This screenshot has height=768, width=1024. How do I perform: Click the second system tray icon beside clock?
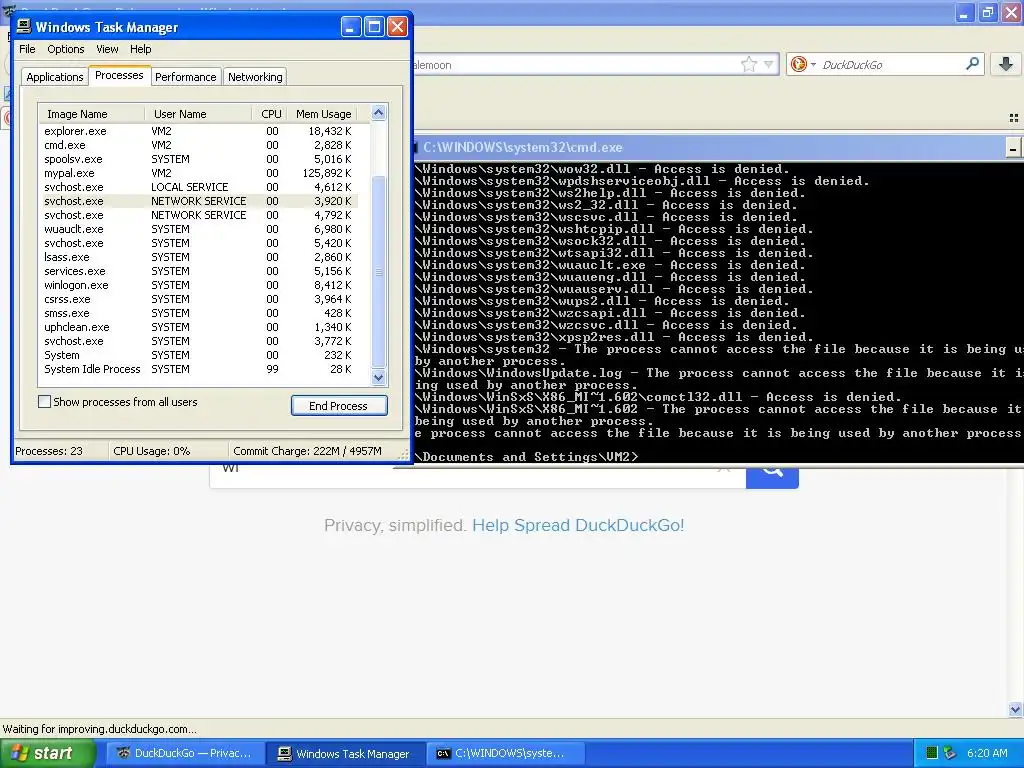tap(950, 753)
